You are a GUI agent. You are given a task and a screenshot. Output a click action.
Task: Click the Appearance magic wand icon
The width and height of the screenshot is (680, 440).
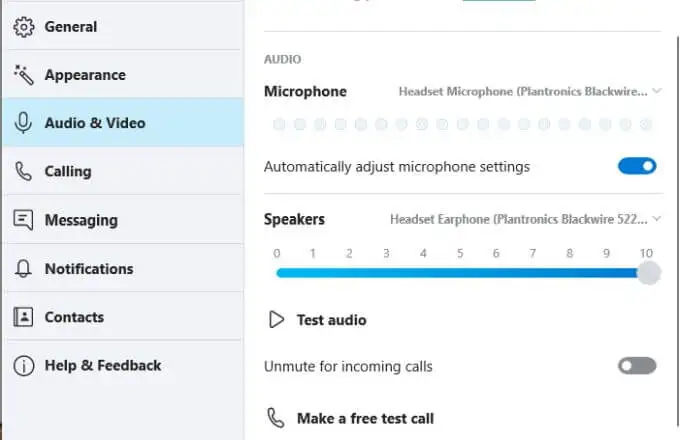[23, 75]
